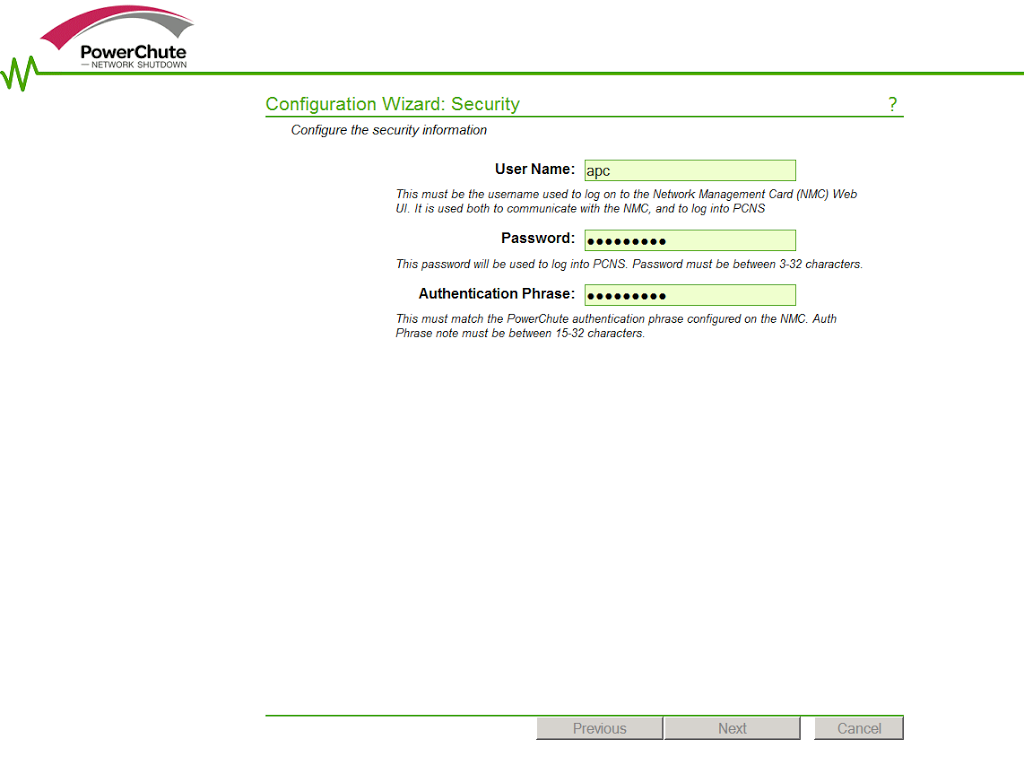
Task: Click the Password label
Action: pos(537,239)
